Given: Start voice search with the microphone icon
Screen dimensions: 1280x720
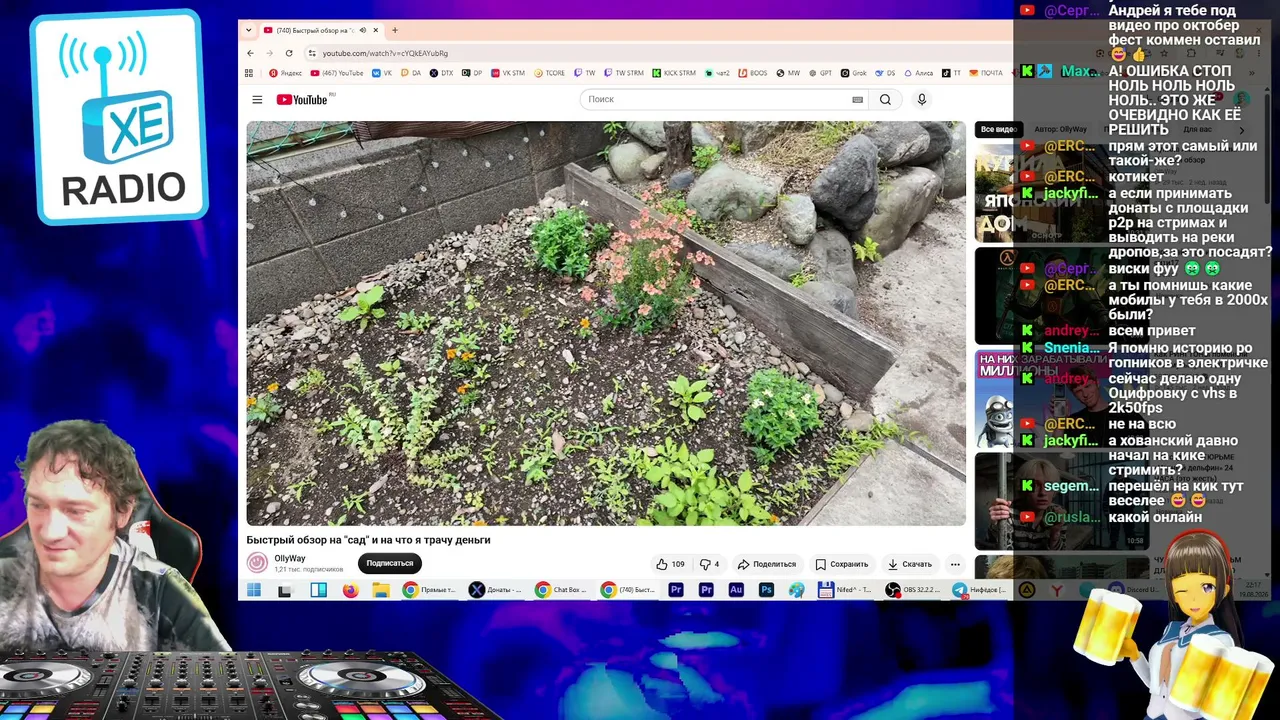Looking at the screenshot, I should [x=922, y=100].
